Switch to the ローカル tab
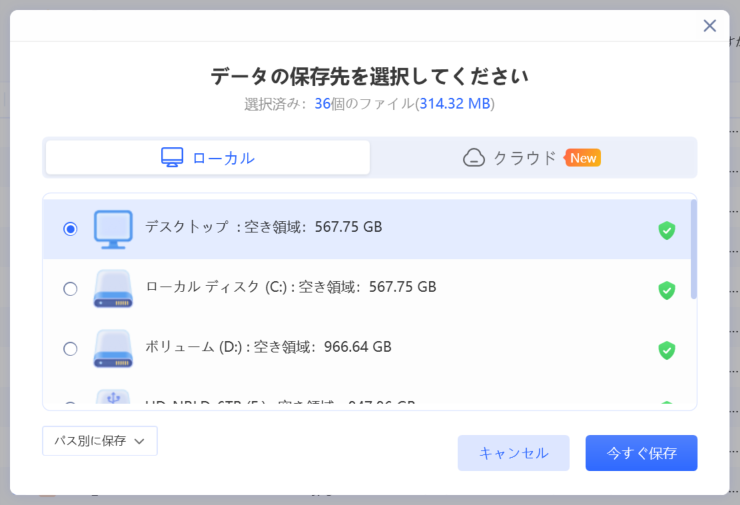 tap(208, 158)
